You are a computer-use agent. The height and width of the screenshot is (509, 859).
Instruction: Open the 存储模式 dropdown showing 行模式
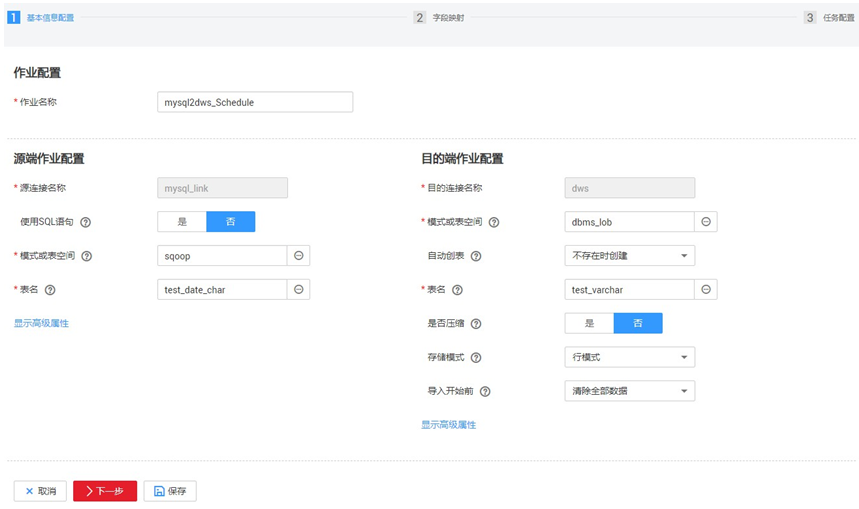tap(629, 357)
